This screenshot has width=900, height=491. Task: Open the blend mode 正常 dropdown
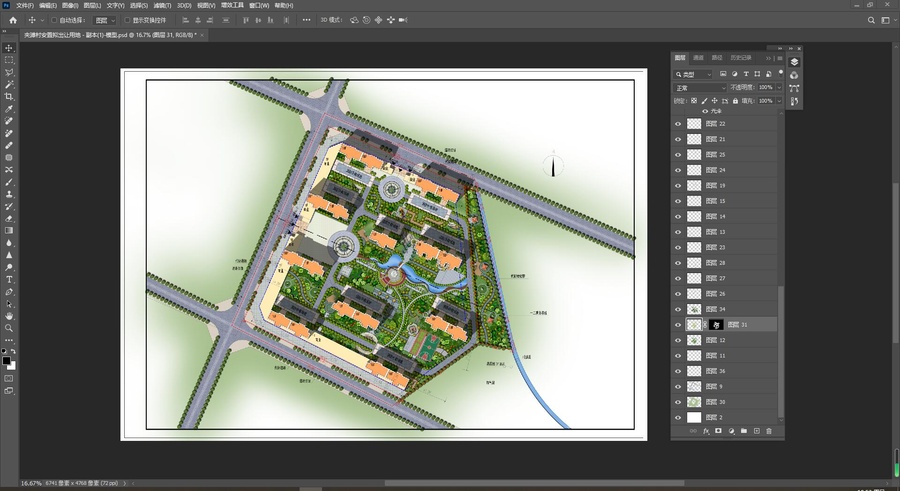click(700, 88)
